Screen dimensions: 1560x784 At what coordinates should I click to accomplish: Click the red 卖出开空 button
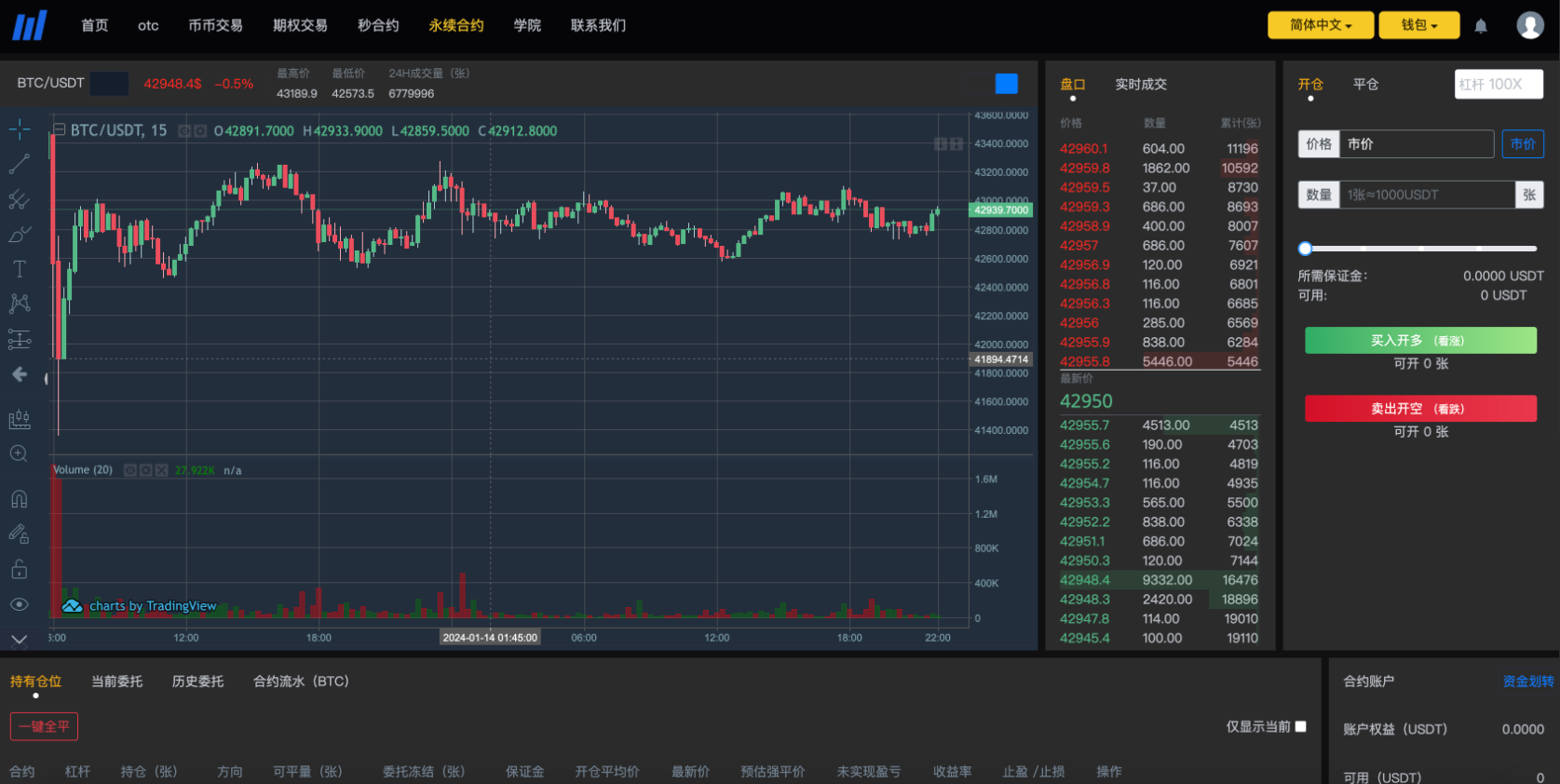tap(1420, 409)
